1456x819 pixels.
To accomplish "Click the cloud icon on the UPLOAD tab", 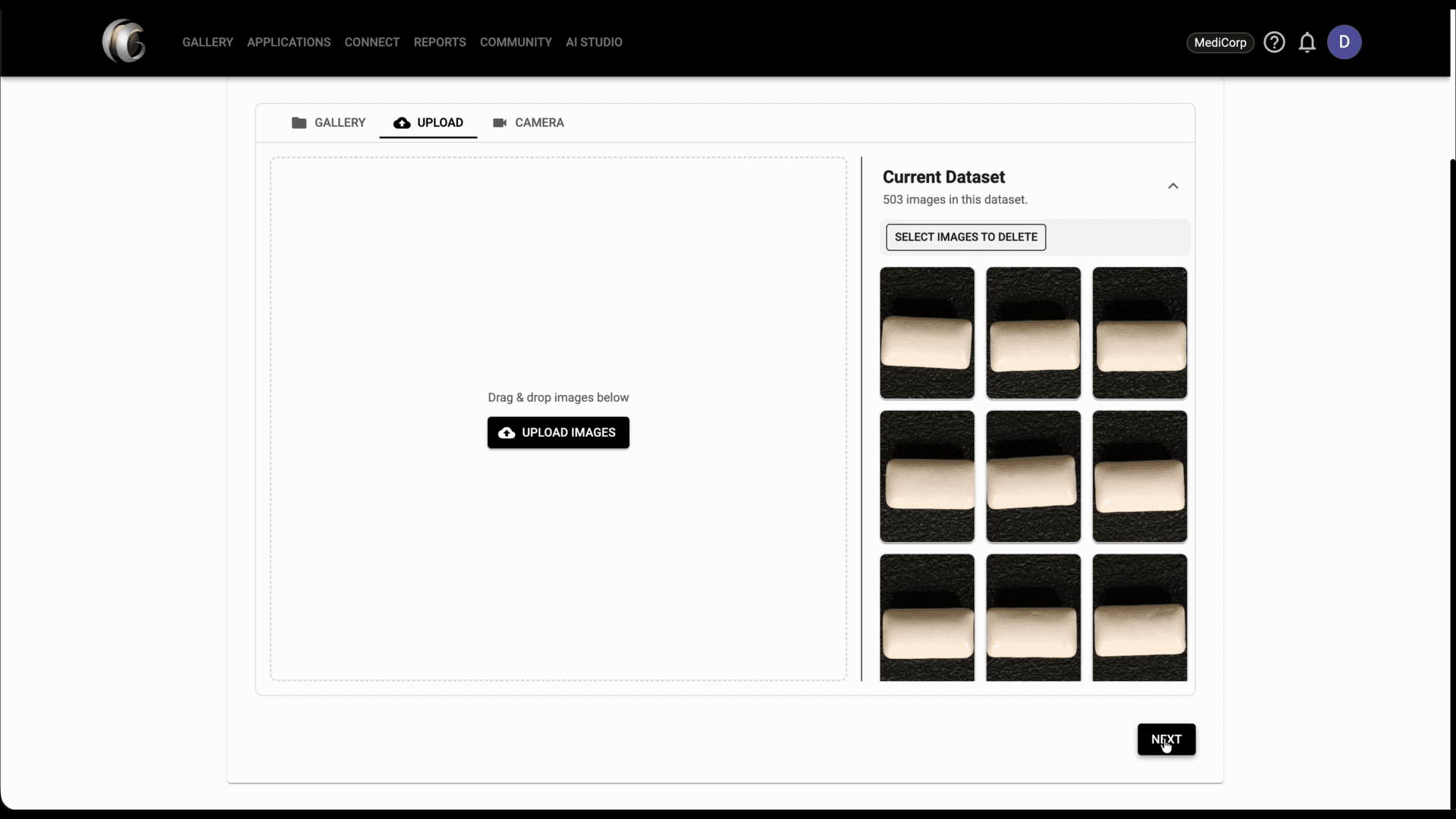I will click(x=401, y=122).
